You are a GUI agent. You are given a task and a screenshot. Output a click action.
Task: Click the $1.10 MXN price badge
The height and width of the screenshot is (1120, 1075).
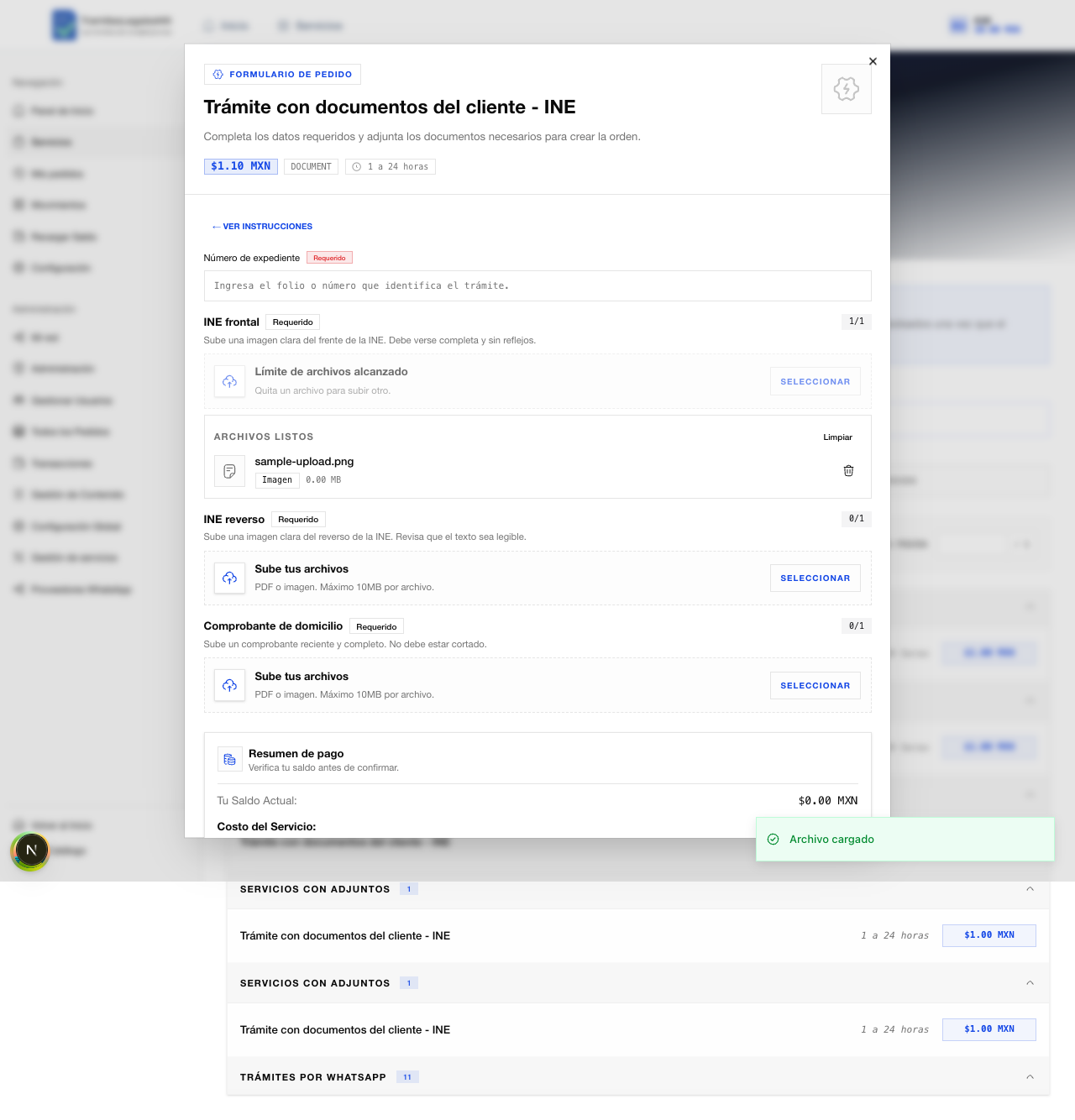[x=241, y=166]
